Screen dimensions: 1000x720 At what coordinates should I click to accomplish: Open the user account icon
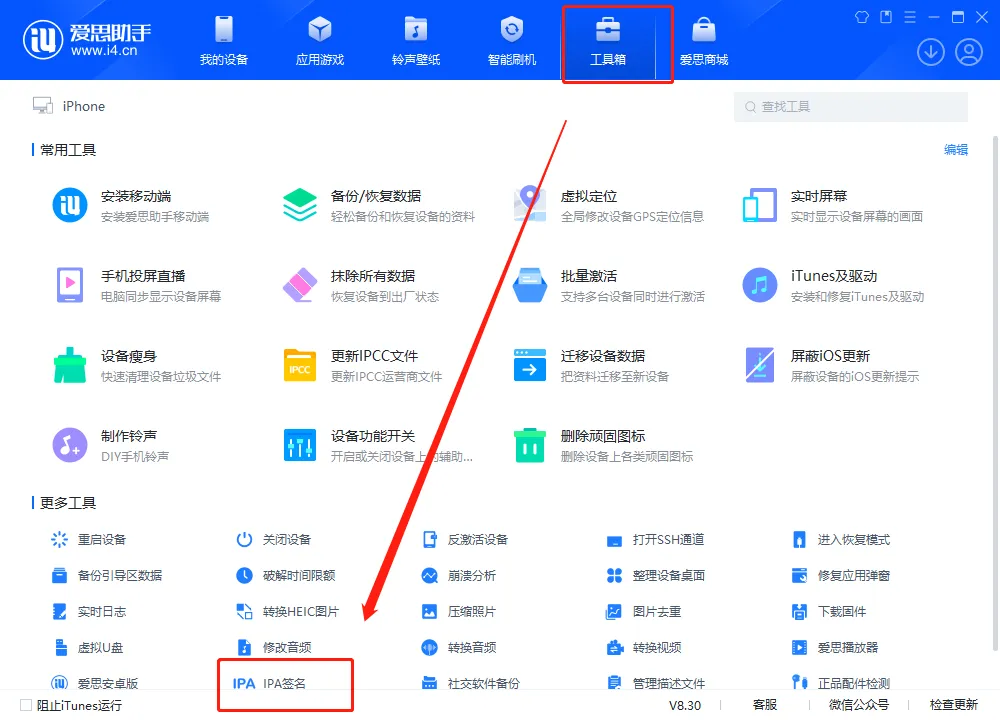[x=969, y=52]
